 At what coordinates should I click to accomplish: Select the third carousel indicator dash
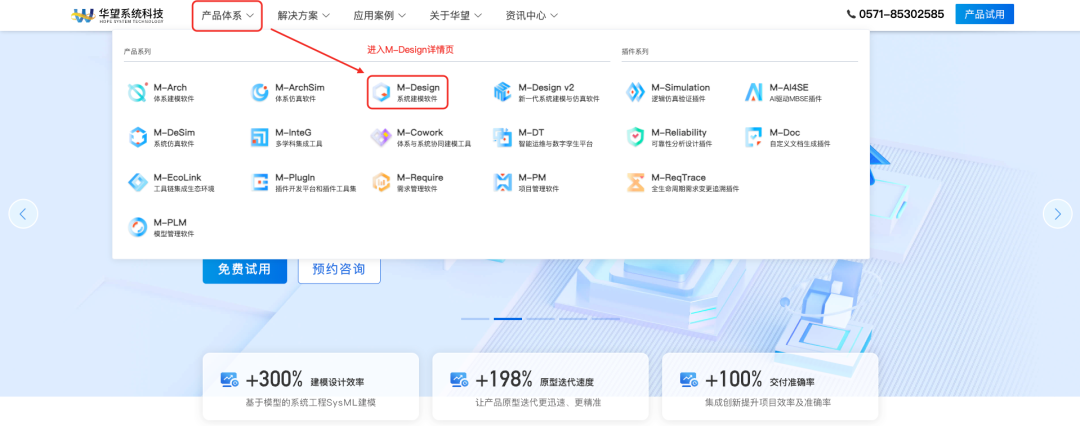point(541,318)
